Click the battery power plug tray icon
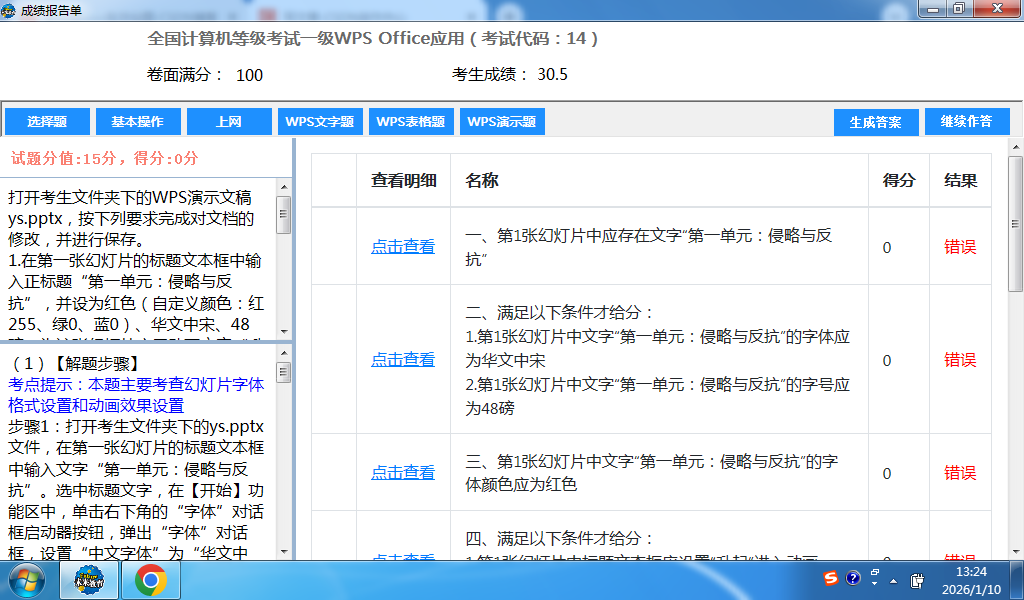The height and width of the screenshot is (600, 1024). coord(917,580)
